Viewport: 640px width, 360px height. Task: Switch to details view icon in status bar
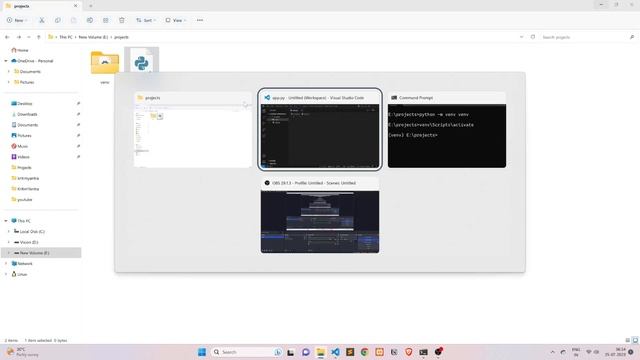(x=628, y=340)
